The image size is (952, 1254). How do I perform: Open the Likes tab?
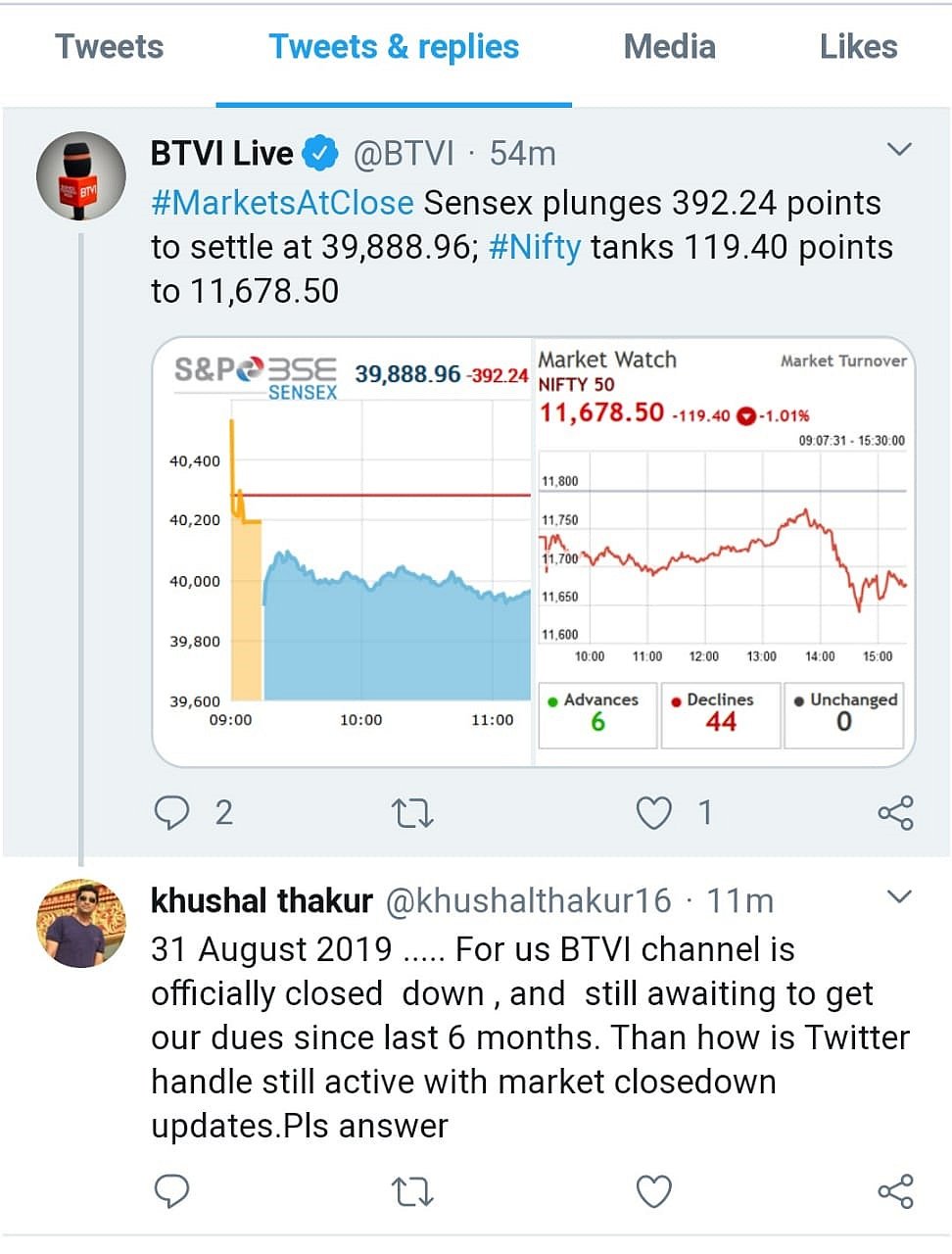point(858,47)
